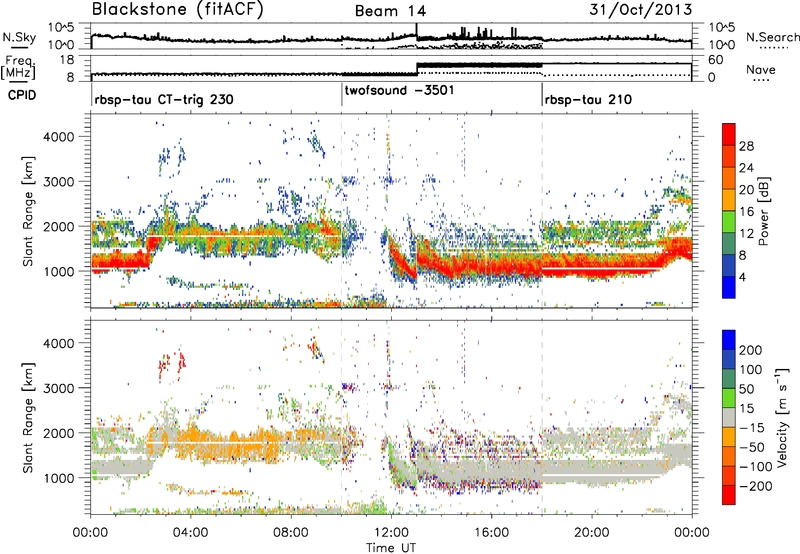Image resolution: width=800 pixels, height=554 pixels.
Task: Click the '200' tick on velocity colorbar
Action: click(751, 350)
